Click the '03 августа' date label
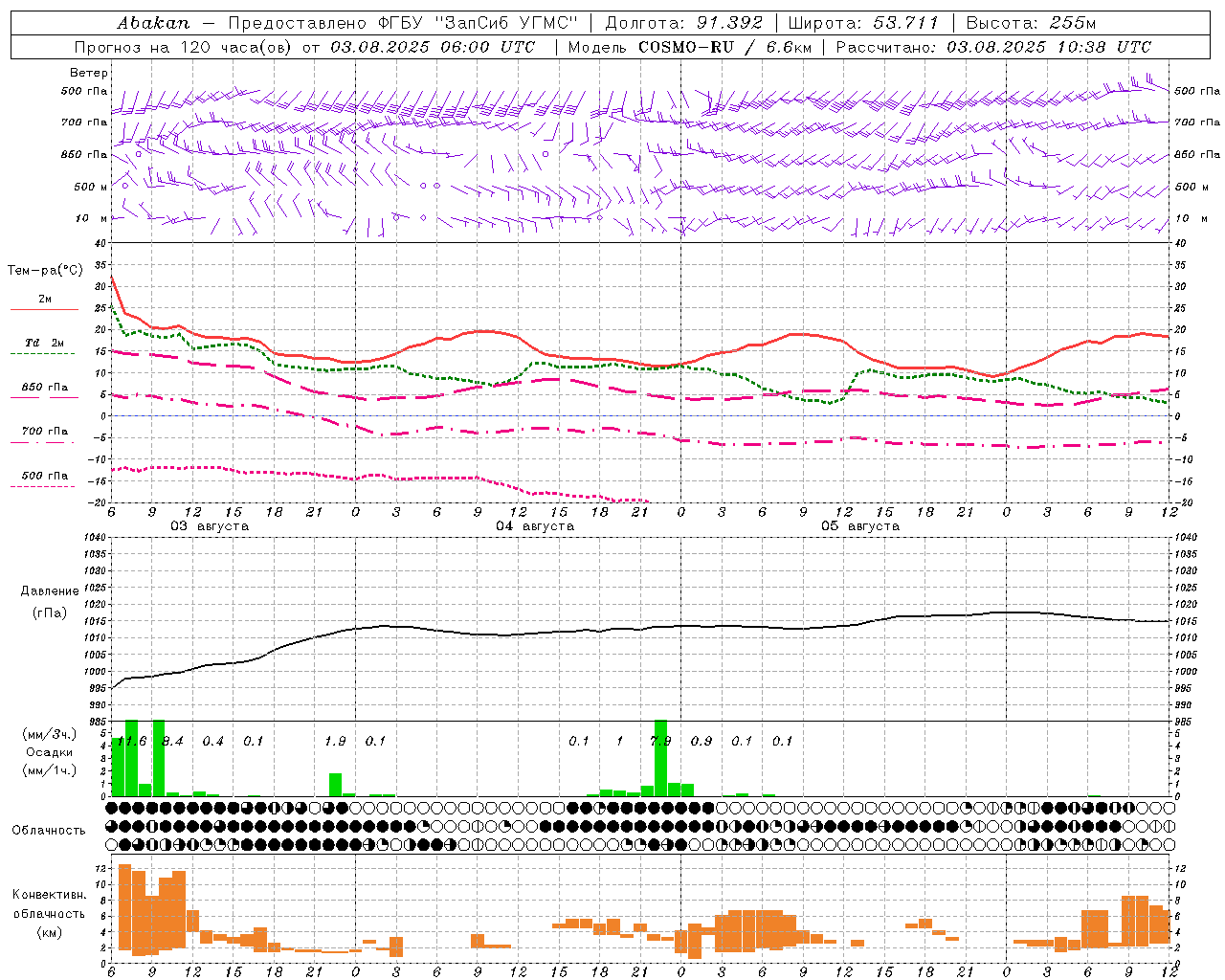 (210, 526)
